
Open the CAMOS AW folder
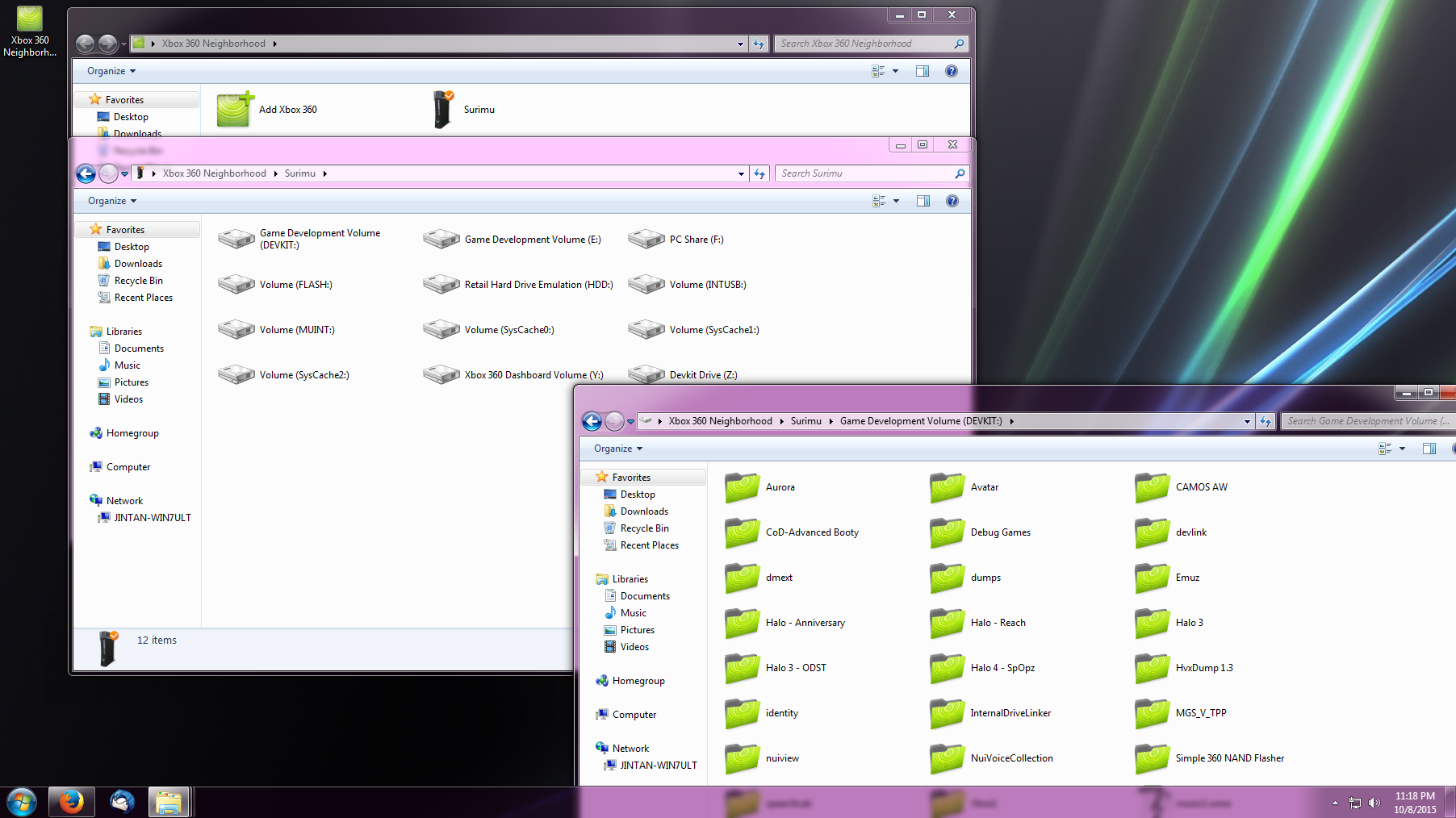point(1182,487)
